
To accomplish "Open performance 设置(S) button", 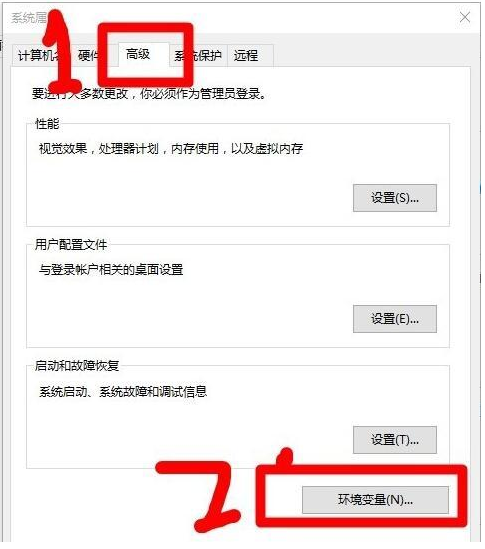I will pyautogui.click(x=395, y=198).
